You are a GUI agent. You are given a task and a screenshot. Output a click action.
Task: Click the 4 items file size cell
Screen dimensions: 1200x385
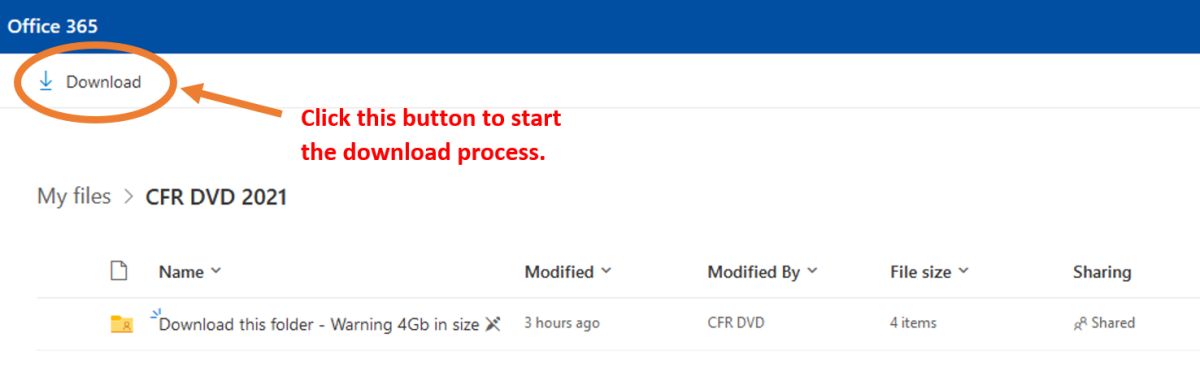tap(913, 323)
